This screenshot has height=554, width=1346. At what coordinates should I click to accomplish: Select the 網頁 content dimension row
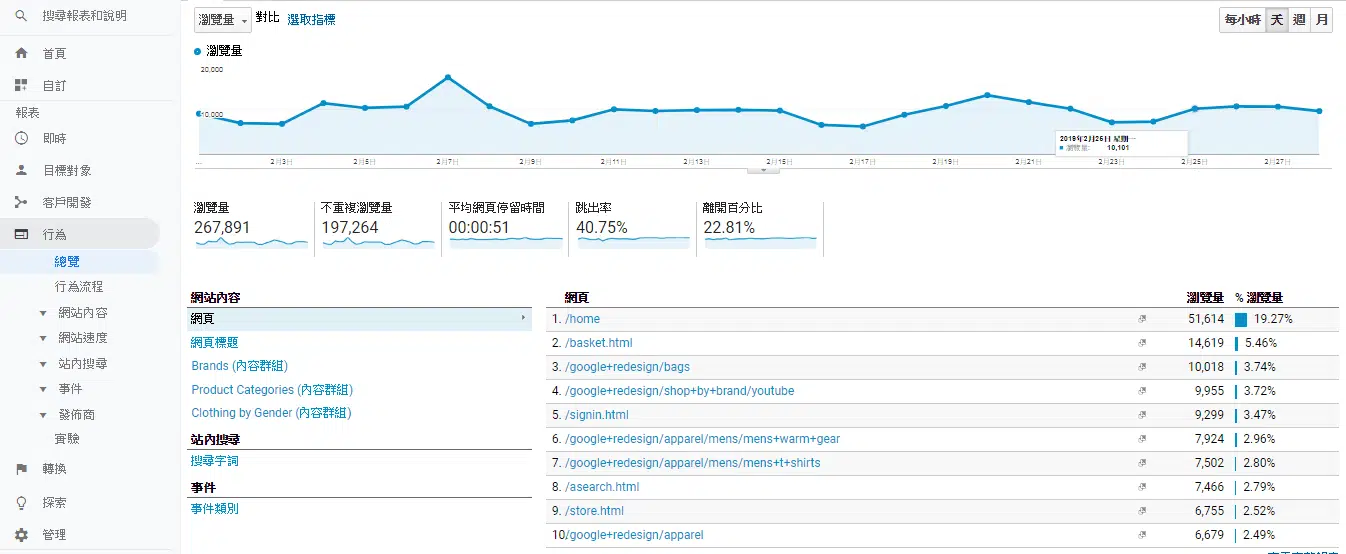pyautogui.click(x=361, y=319)
